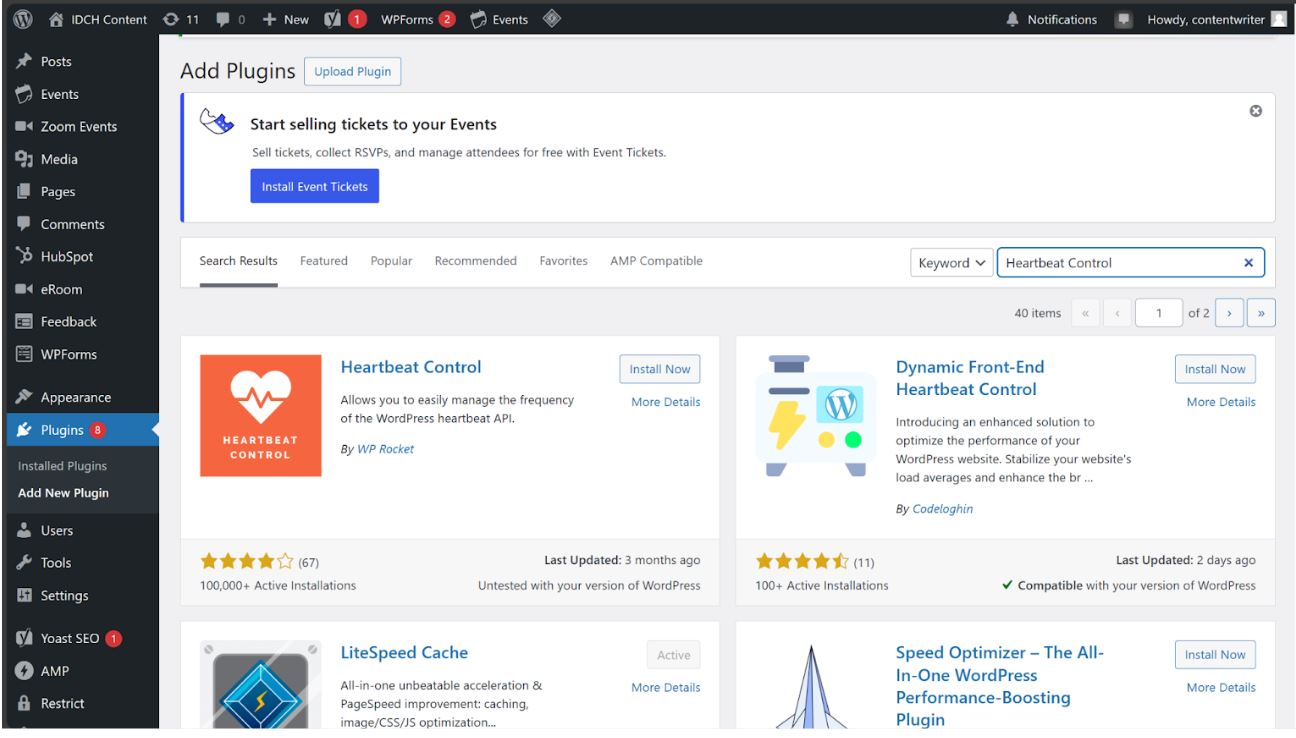
Task: View More Details for Speed Optimizer
Action: point(1221,687)
